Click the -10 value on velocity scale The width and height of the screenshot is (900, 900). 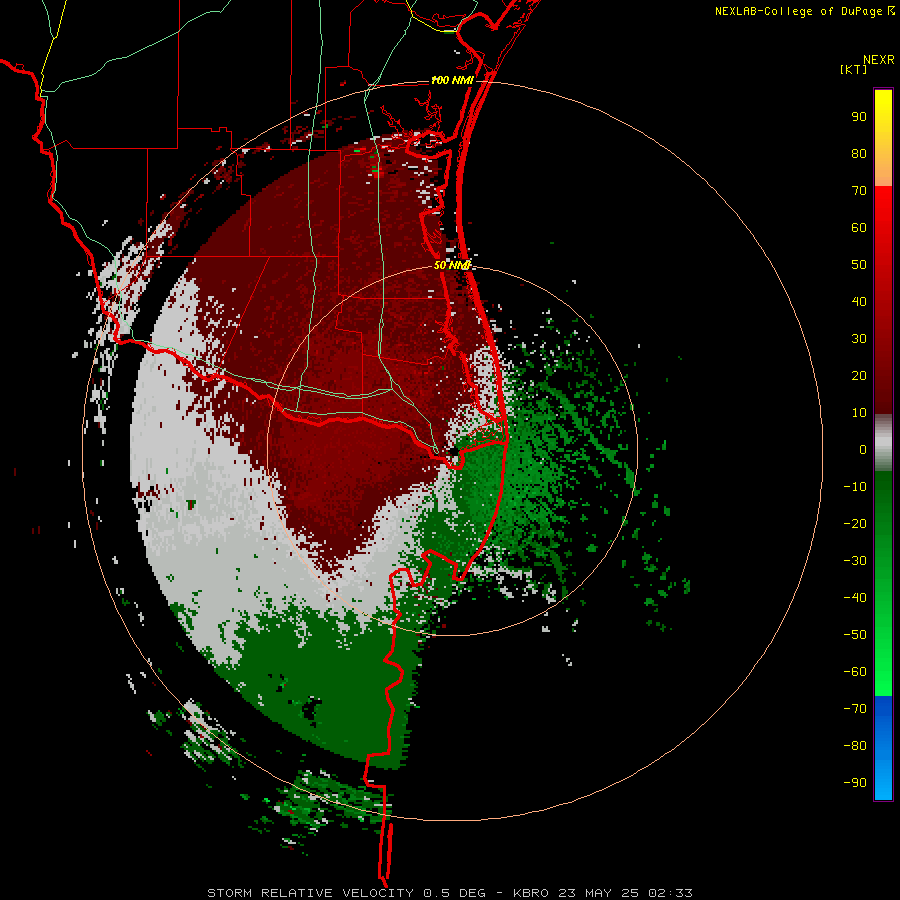pyautogui.click(x=855, y=487)
